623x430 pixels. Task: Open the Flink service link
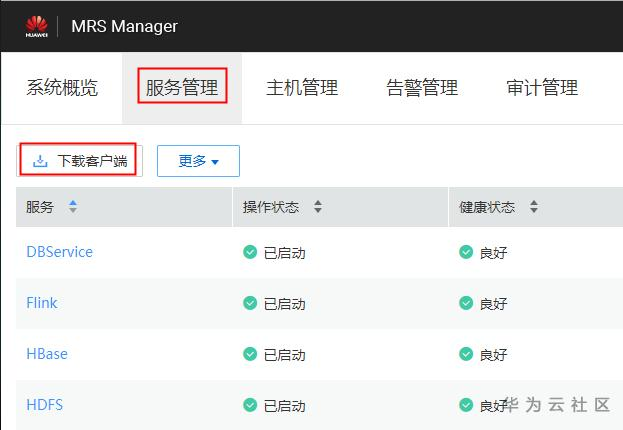click(x=42, y=303)
